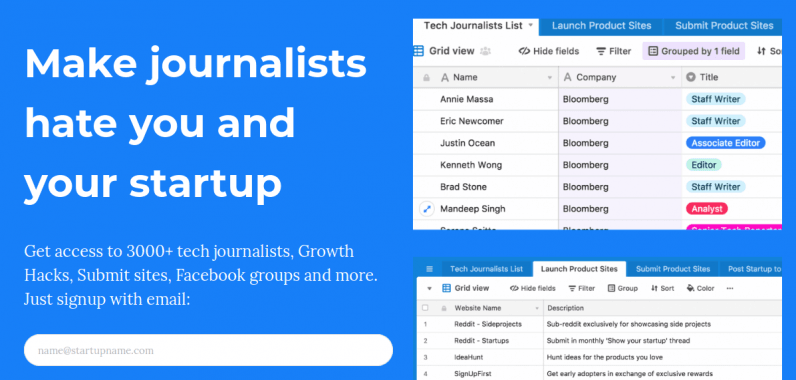Open the three-dots more options menu
Viewport: 796px width, 380px height.
(x=730, y=288)
